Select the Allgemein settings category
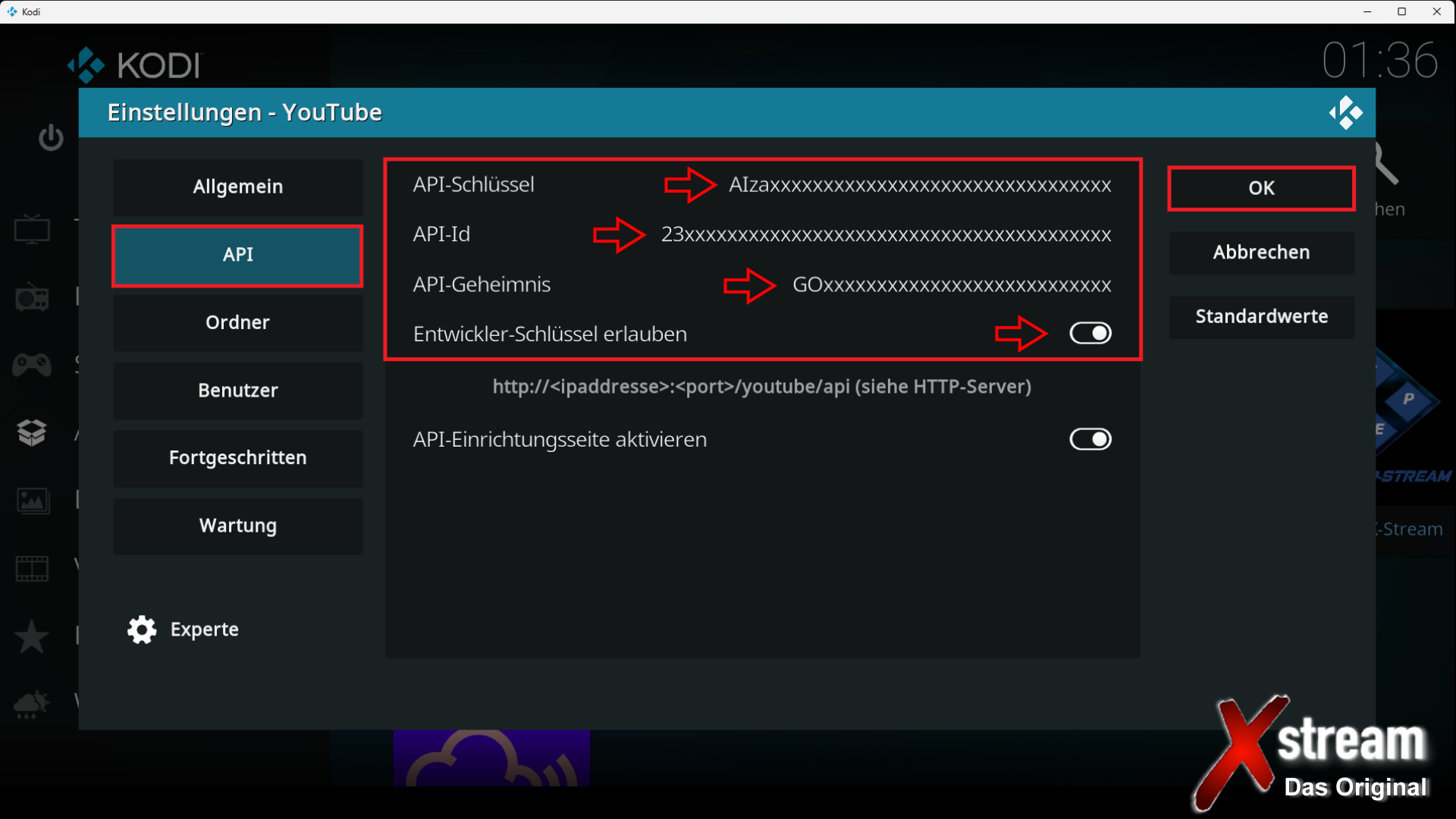1456x819 pixels. click(x=237, y=187)
